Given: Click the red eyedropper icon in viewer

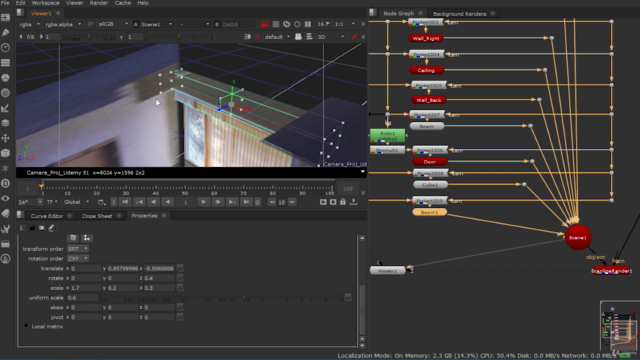Looking at the screenshot, I should [354, 37].
